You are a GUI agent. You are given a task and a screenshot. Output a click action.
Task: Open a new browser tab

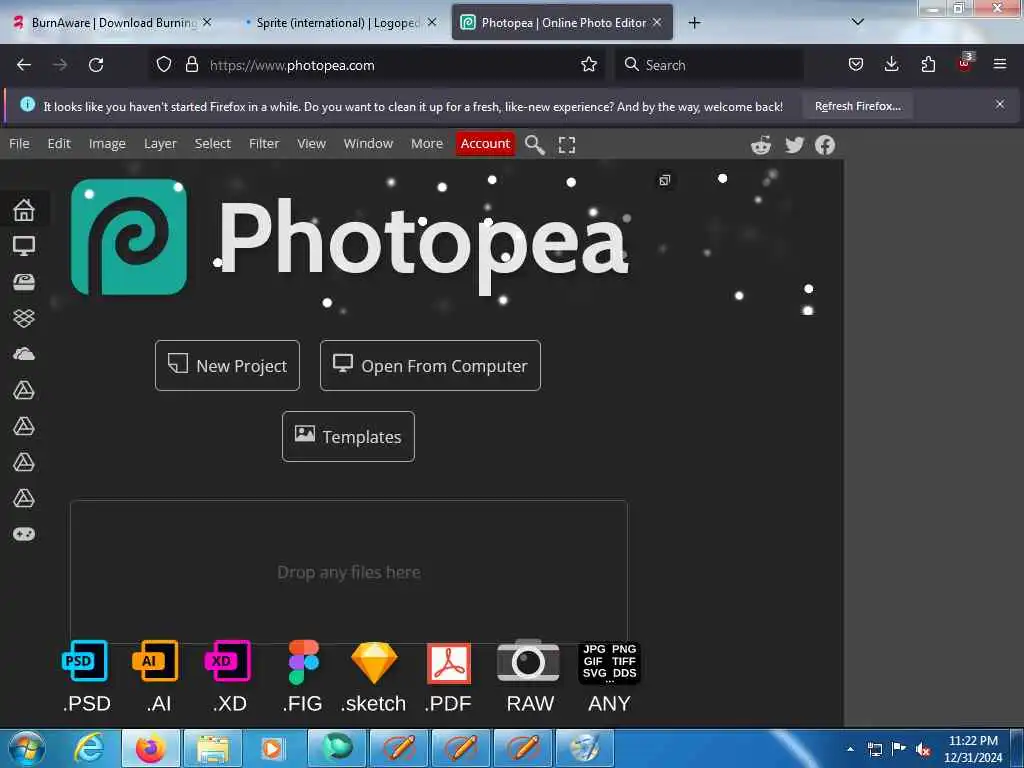click(x=694, y=23)
